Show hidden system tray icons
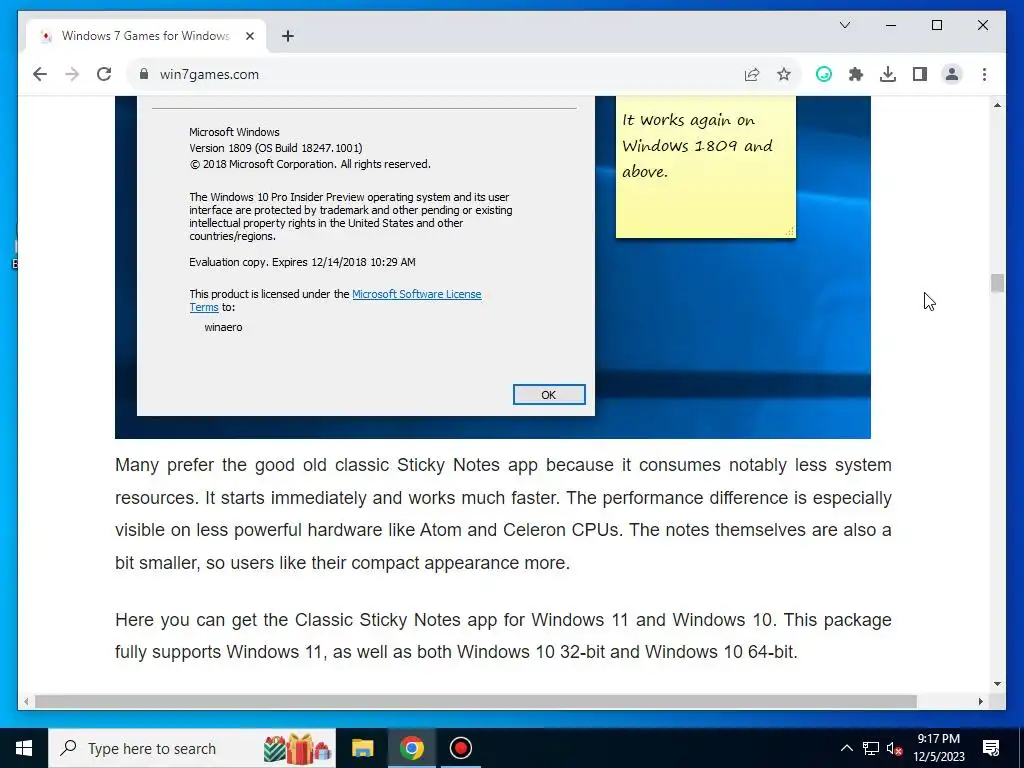This screenshot has height=768, width=1024. [846, 748]
